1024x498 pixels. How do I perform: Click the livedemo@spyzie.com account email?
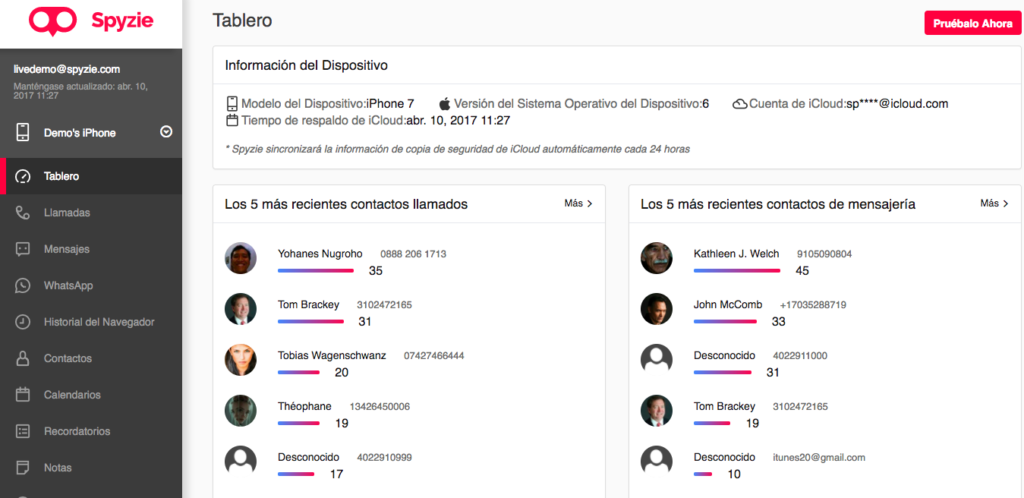67,69
